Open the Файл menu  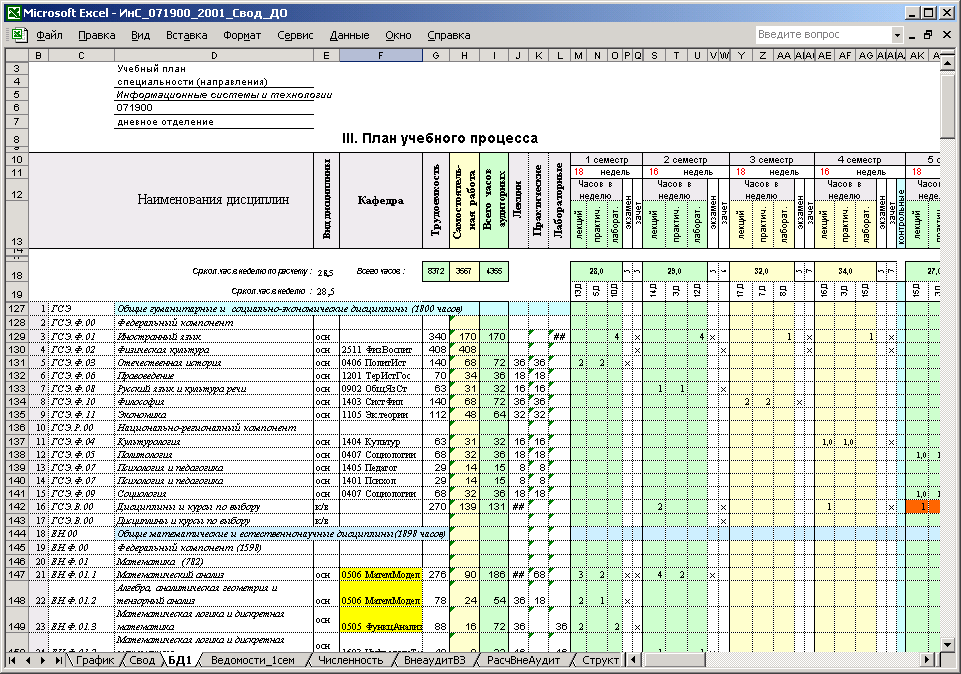click(49, 35)
